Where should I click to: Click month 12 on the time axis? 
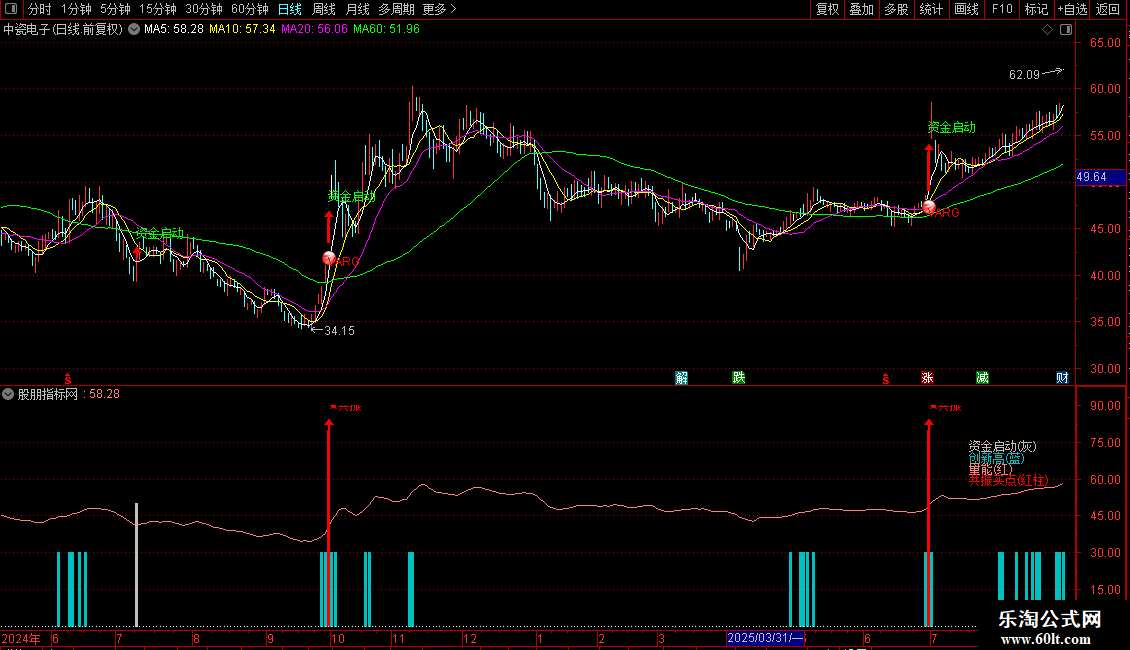coord(470,638)
